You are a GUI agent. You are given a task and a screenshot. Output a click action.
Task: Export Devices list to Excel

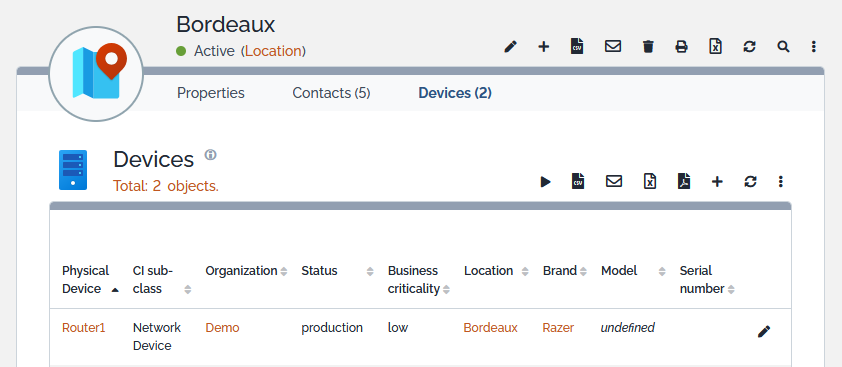[650, 181]
